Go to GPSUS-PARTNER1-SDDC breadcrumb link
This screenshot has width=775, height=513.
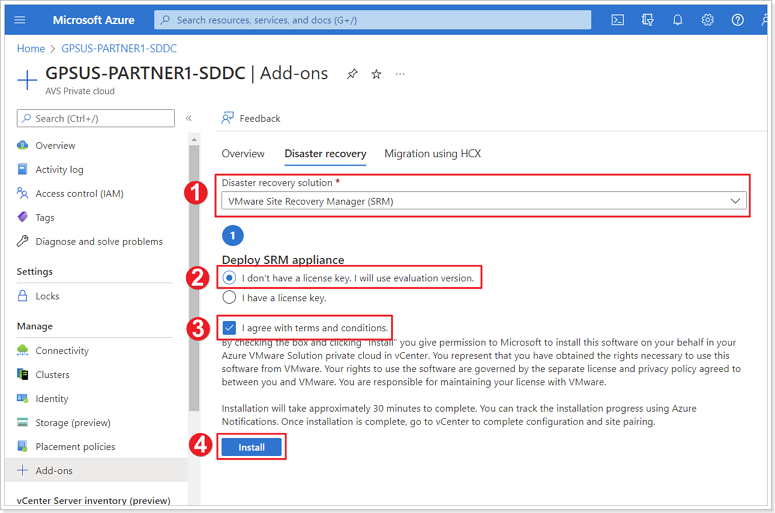[119, 48]
